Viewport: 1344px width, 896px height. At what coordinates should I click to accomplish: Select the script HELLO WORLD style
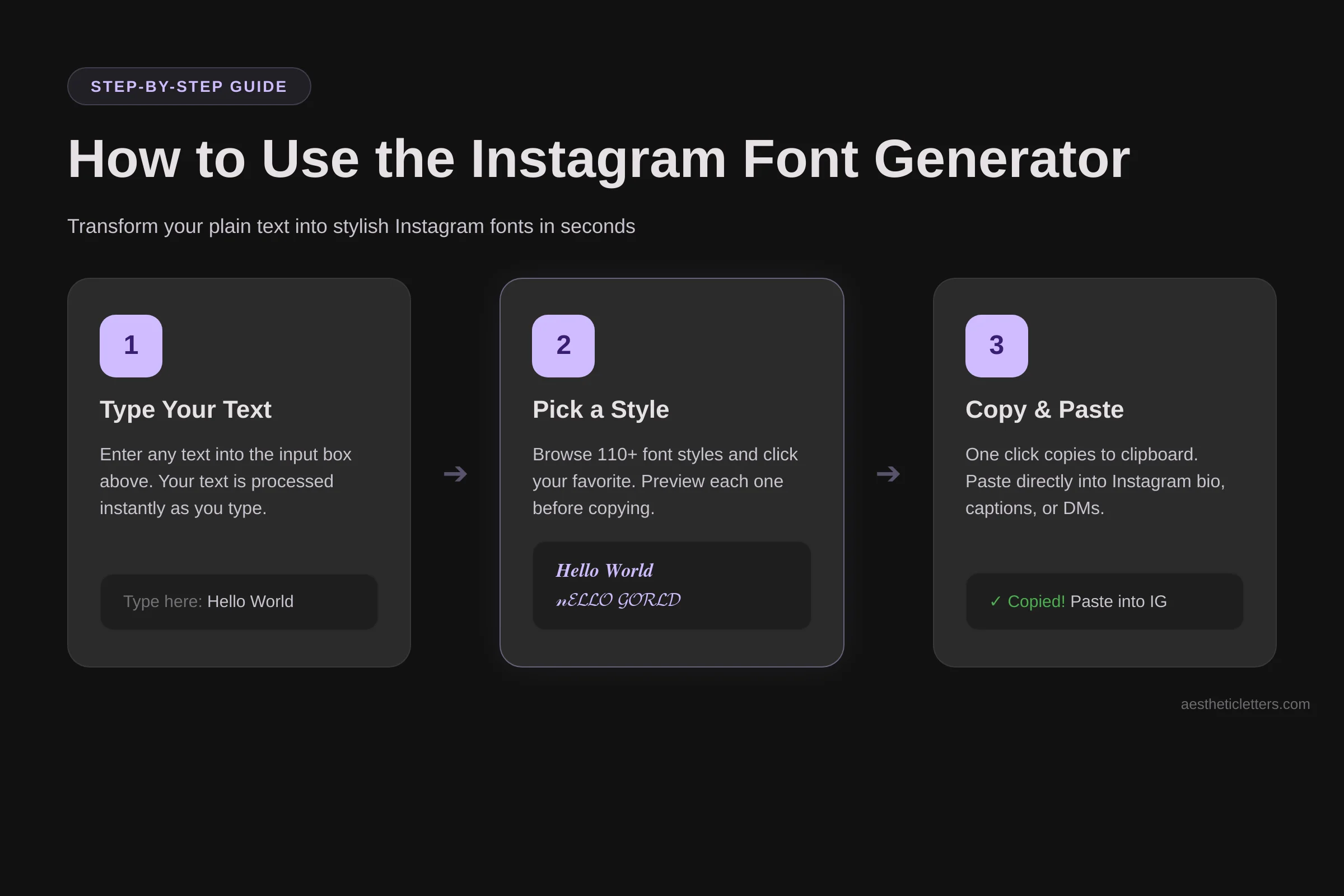pos(618,600)
